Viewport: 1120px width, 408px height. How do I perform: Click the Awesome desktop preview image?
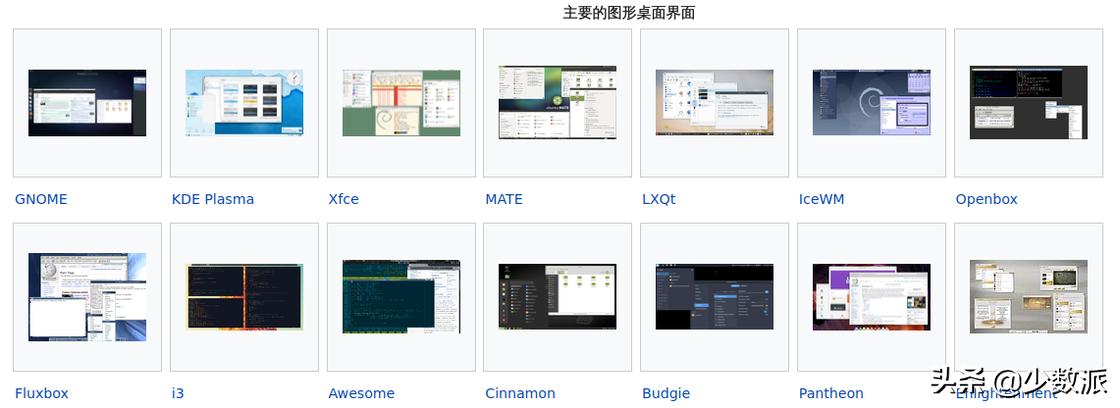(401, 297)
